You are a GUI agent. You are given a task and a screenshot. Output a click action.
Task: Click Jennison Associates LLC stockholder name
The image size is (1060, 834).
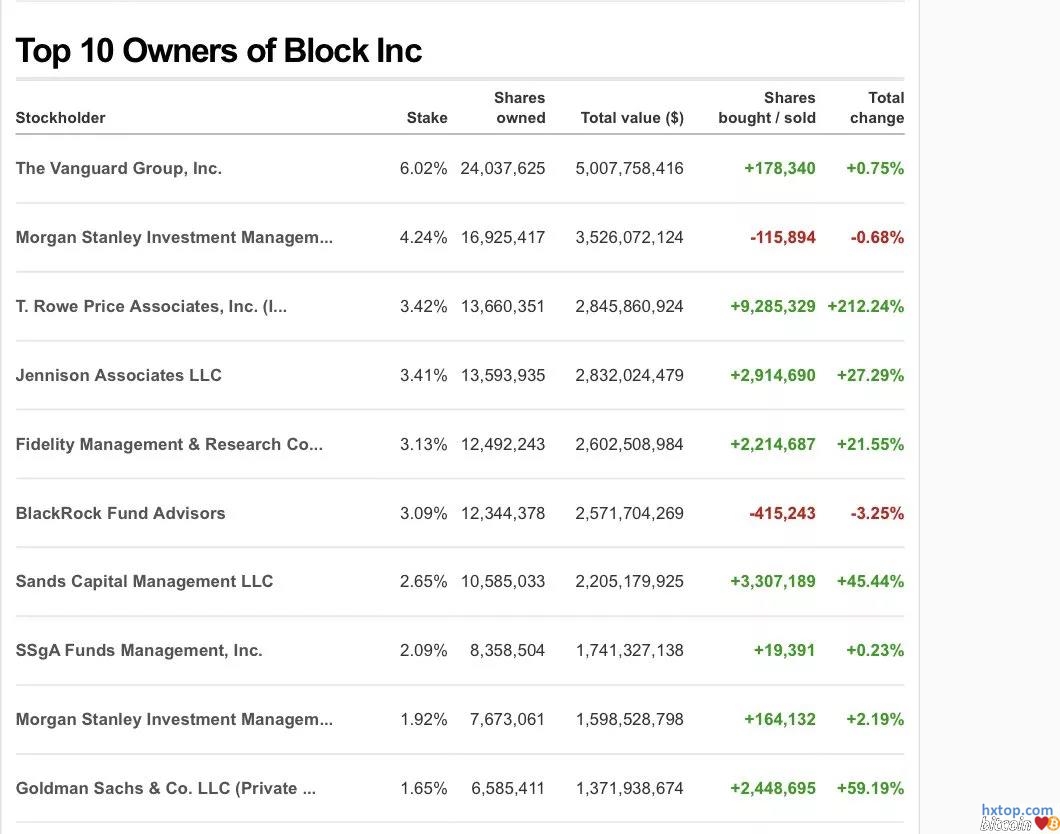point(118,375)
